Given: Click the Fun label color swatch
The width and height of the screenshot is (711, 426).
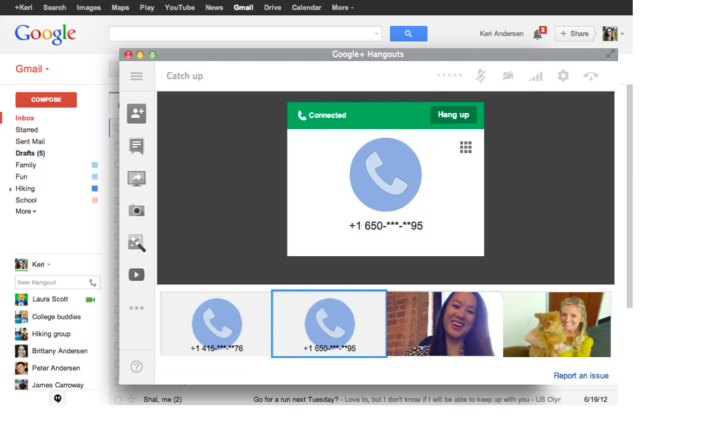Looking at the screenshot, I should pyautogui.click(x=95, y=177).
